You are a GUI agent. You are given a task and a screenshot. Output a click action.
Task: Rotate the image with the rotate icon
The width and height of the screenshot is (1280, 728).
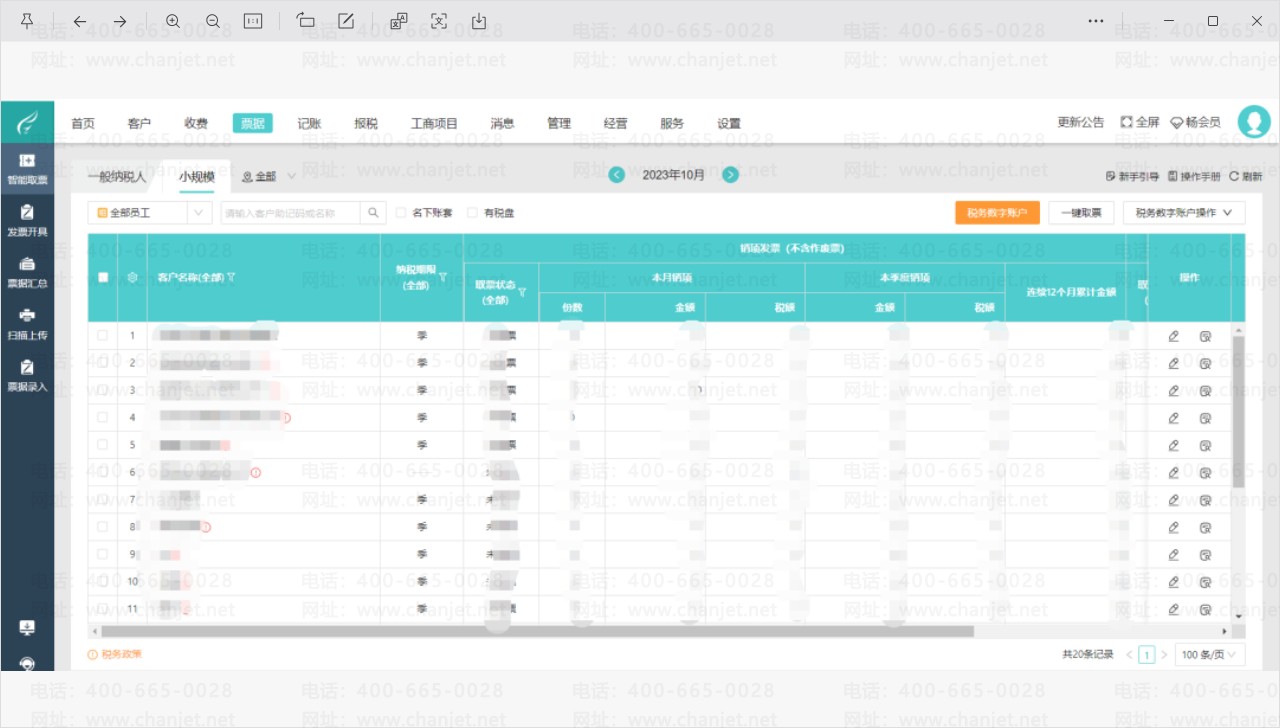[306, 21]
